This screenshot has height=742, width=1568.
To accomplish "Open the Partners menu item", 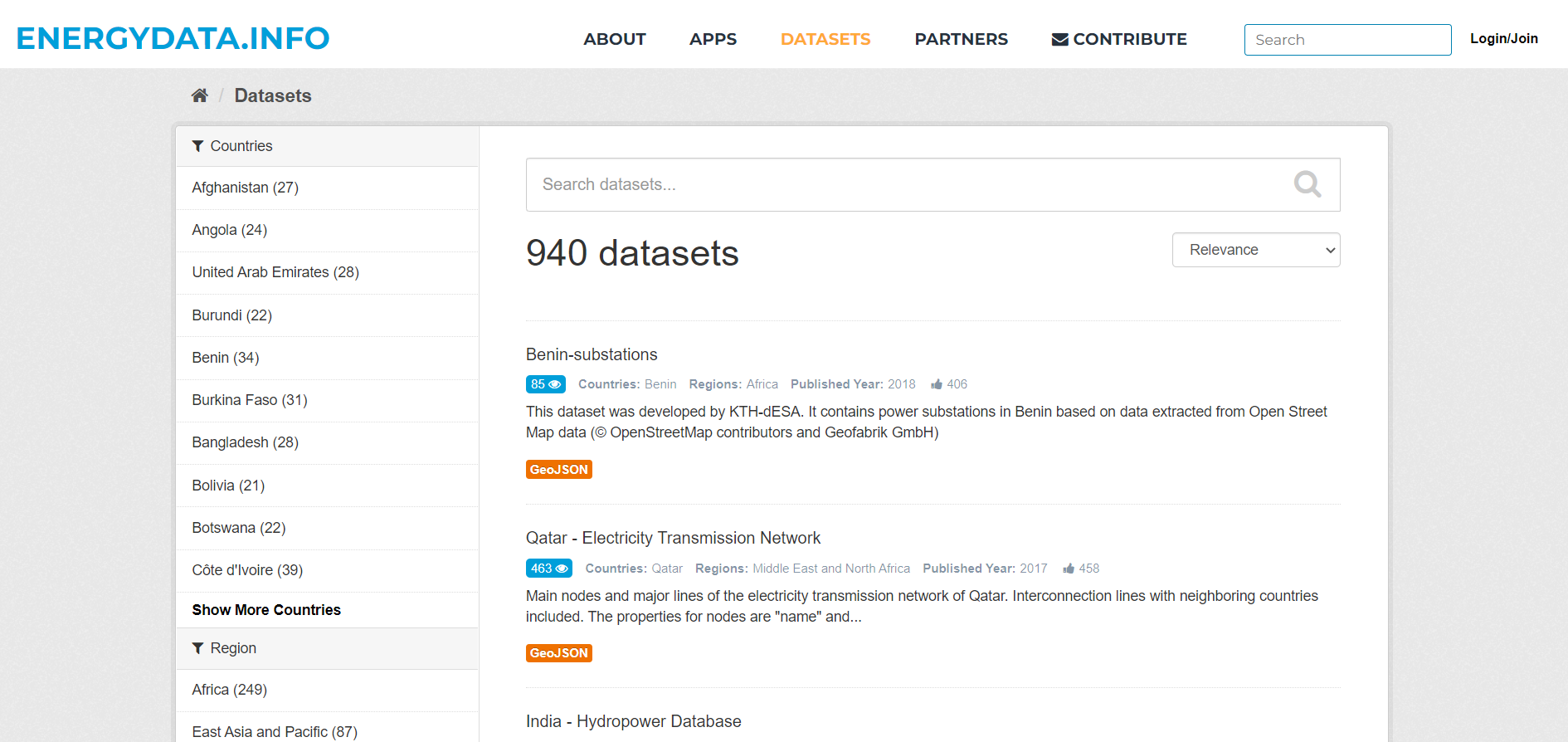I will 962,39.
